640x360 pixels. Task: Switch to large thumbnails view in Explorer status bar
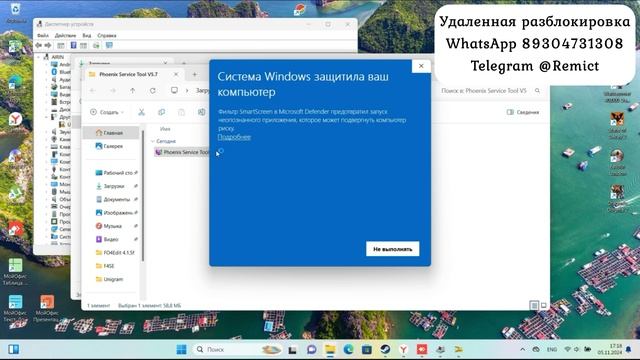point(543,305)
